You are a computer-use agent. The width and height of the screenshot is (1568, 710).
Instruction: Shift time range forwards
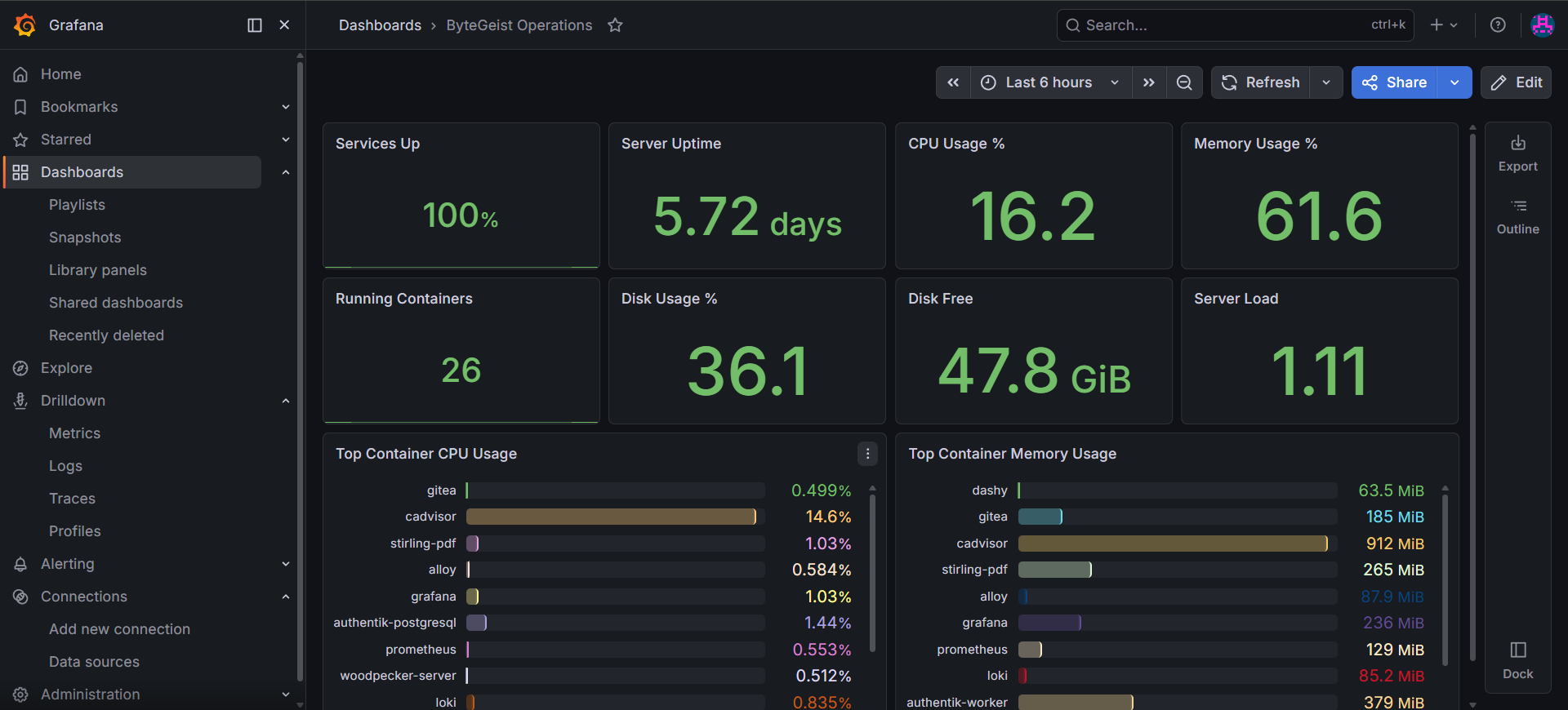(1149, 82)
